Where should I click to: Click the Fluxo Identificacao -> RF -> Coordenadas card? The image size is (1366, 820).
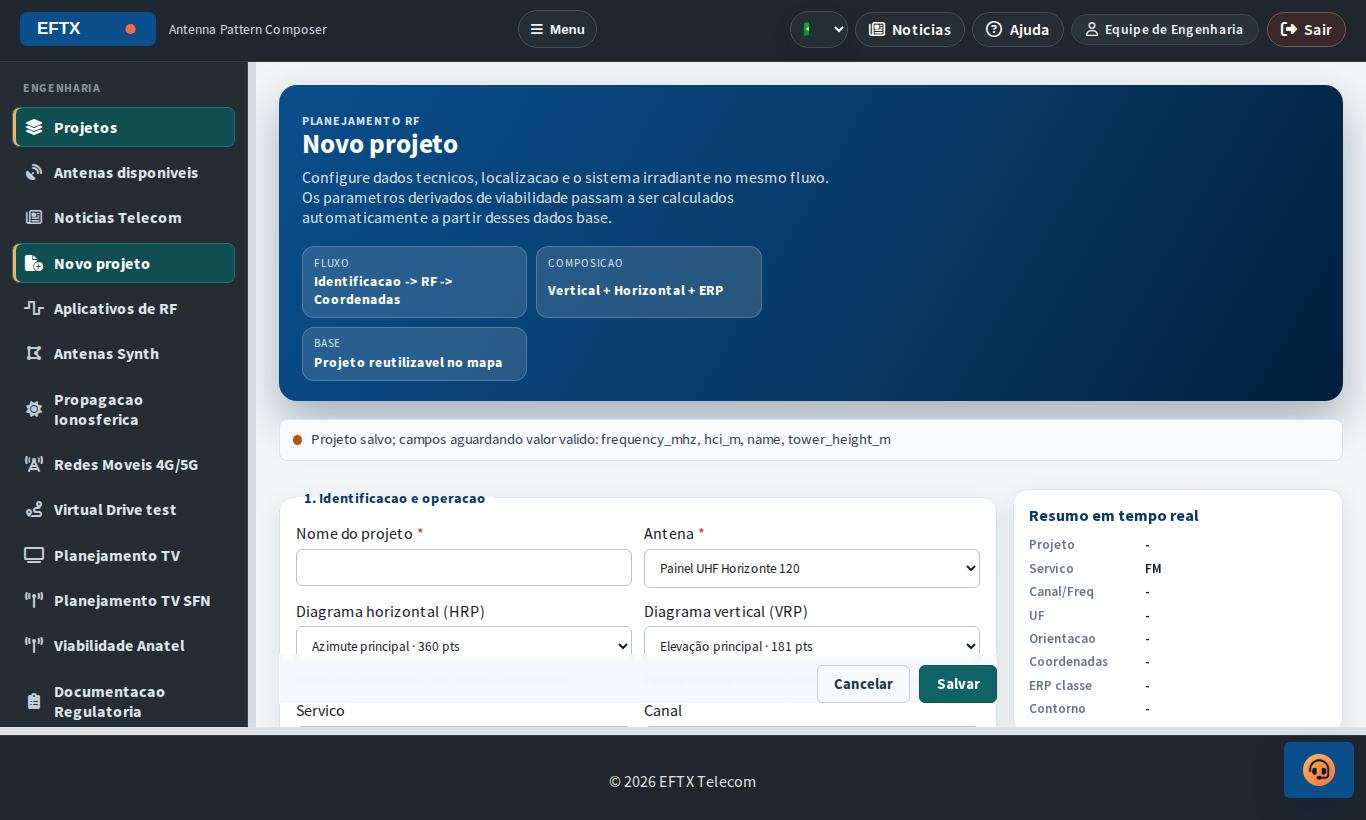coord(414,282)
